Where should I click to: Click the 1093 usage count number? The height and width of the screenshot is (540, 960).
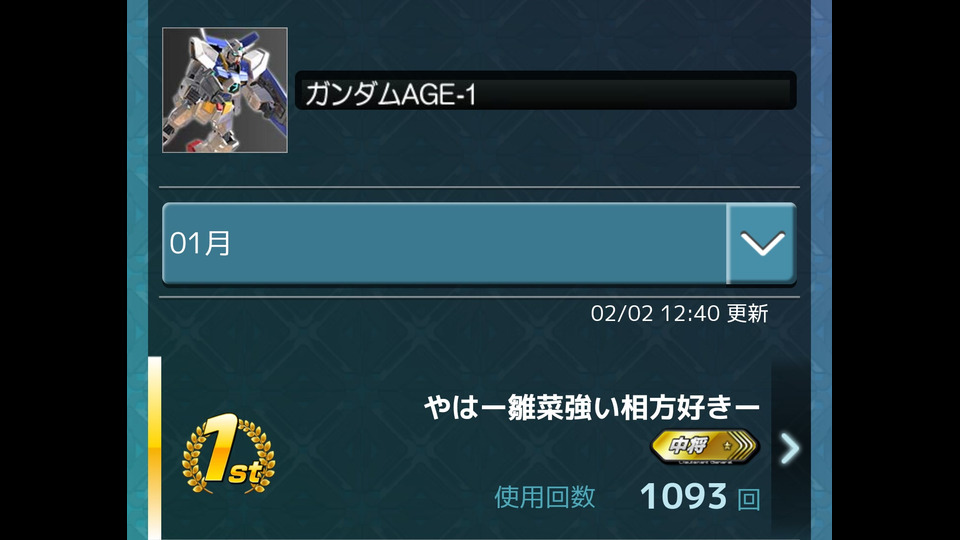point(683,496)
